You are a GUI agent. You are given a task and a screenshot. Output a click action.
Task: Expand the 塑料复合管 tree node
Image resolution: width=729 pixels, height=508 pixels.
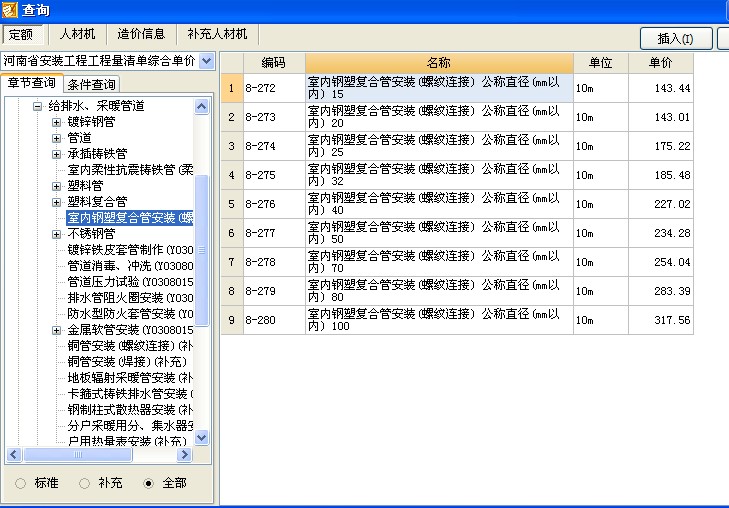click(x=56, y=202)
